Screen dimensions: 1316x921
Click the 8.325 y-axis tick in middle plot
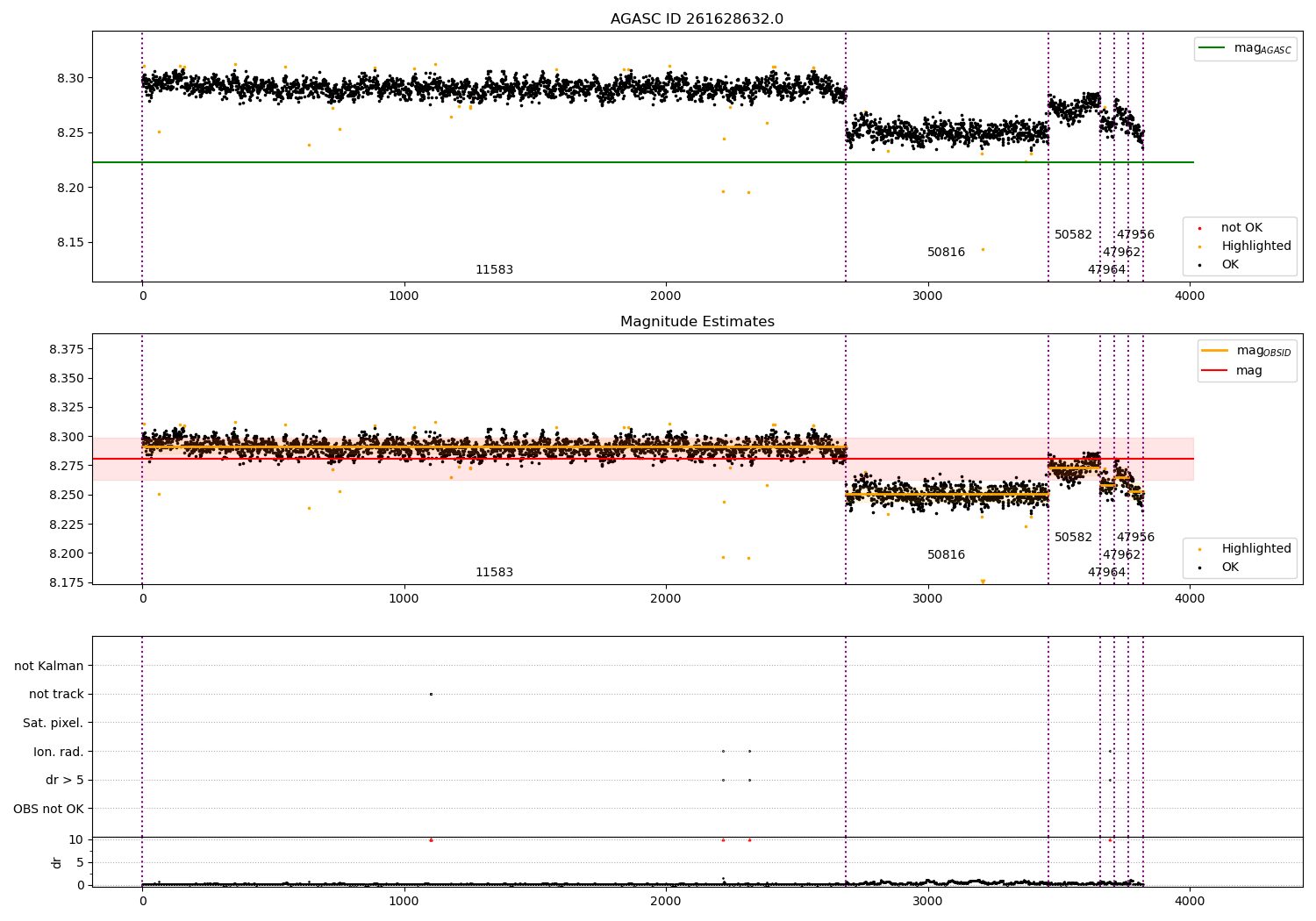click(67, 408)
